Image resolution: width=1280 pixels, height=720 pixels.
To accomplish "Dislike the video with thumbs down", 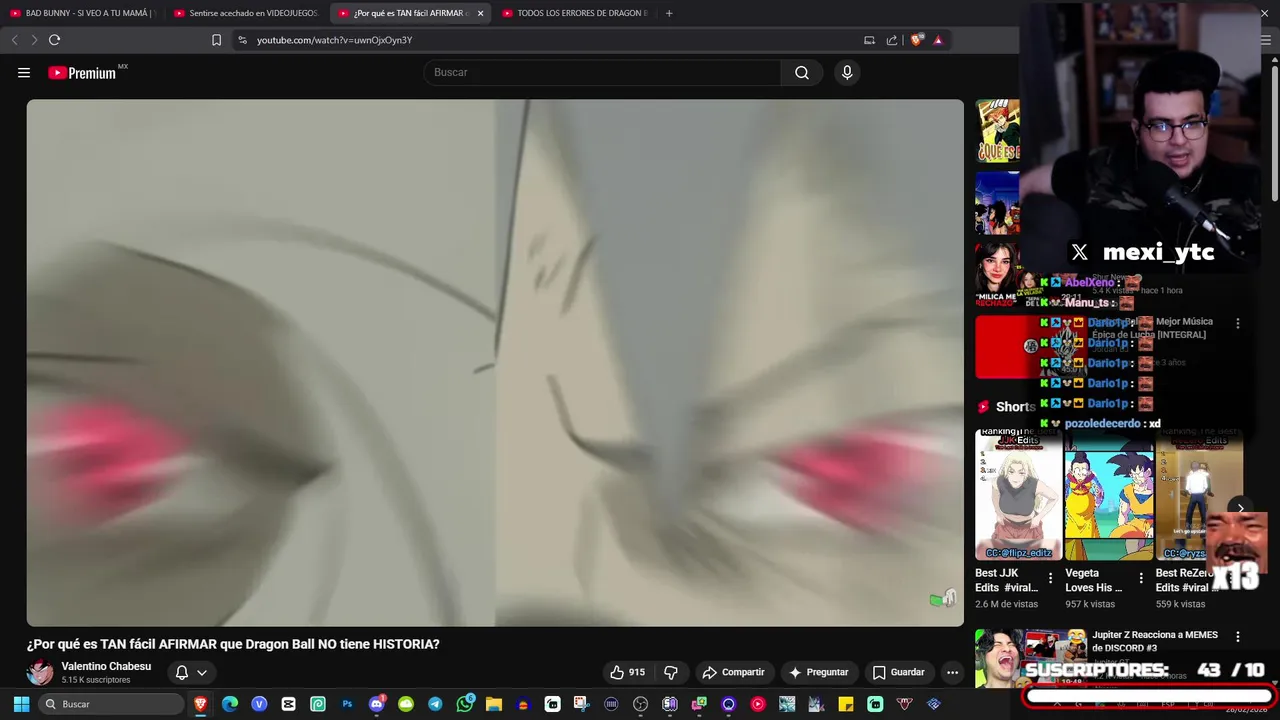I will click(x=671, y=672).
